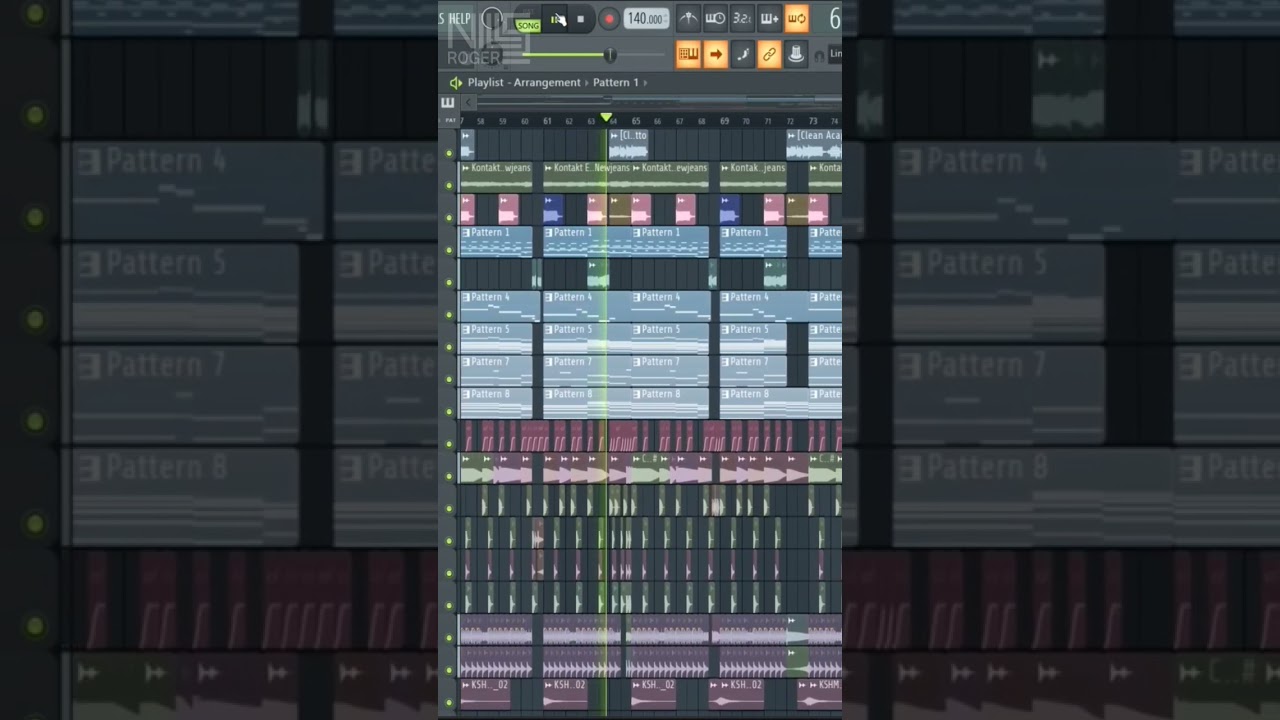Pause playback with the play/pause button

(556, 19)
